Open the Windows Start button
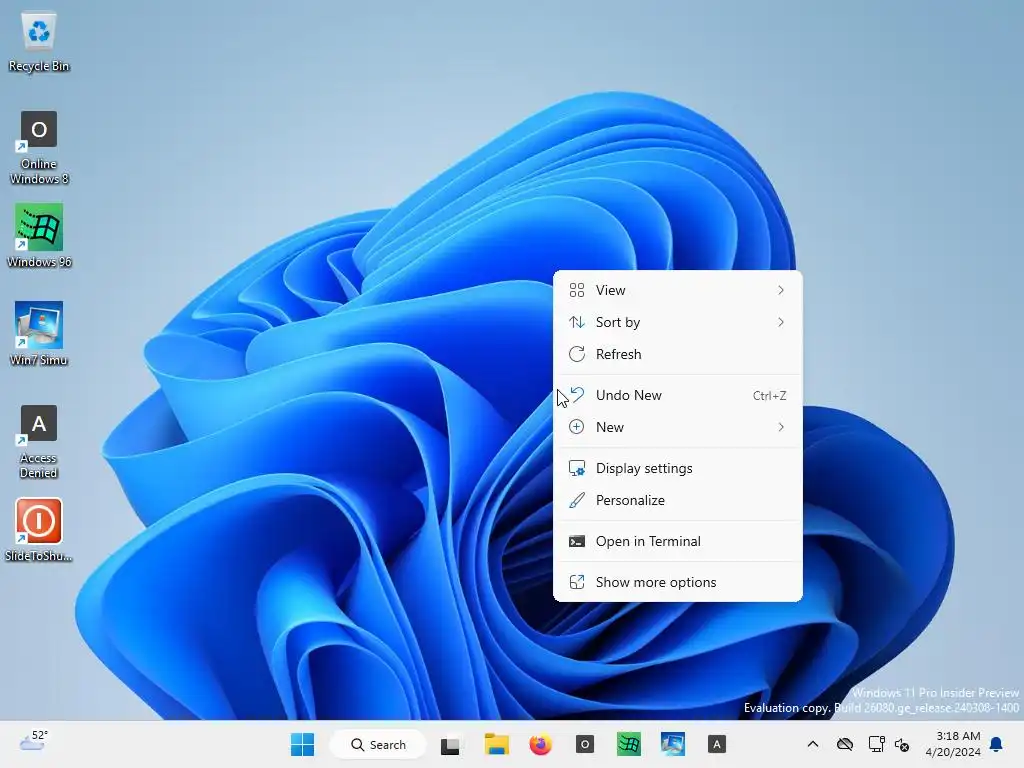 point(302,744)
